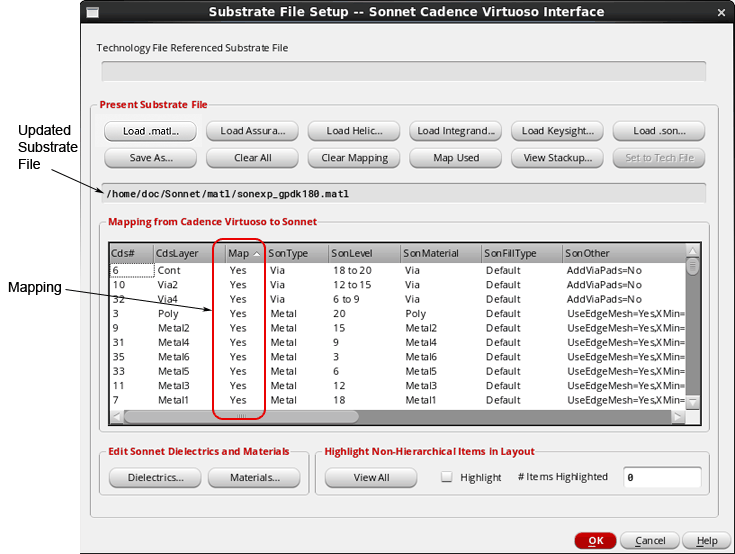This screenshot has width=735, height=554.
Task: Click the horizontal scrollbar thumb of mapping table
Action: 241,416
